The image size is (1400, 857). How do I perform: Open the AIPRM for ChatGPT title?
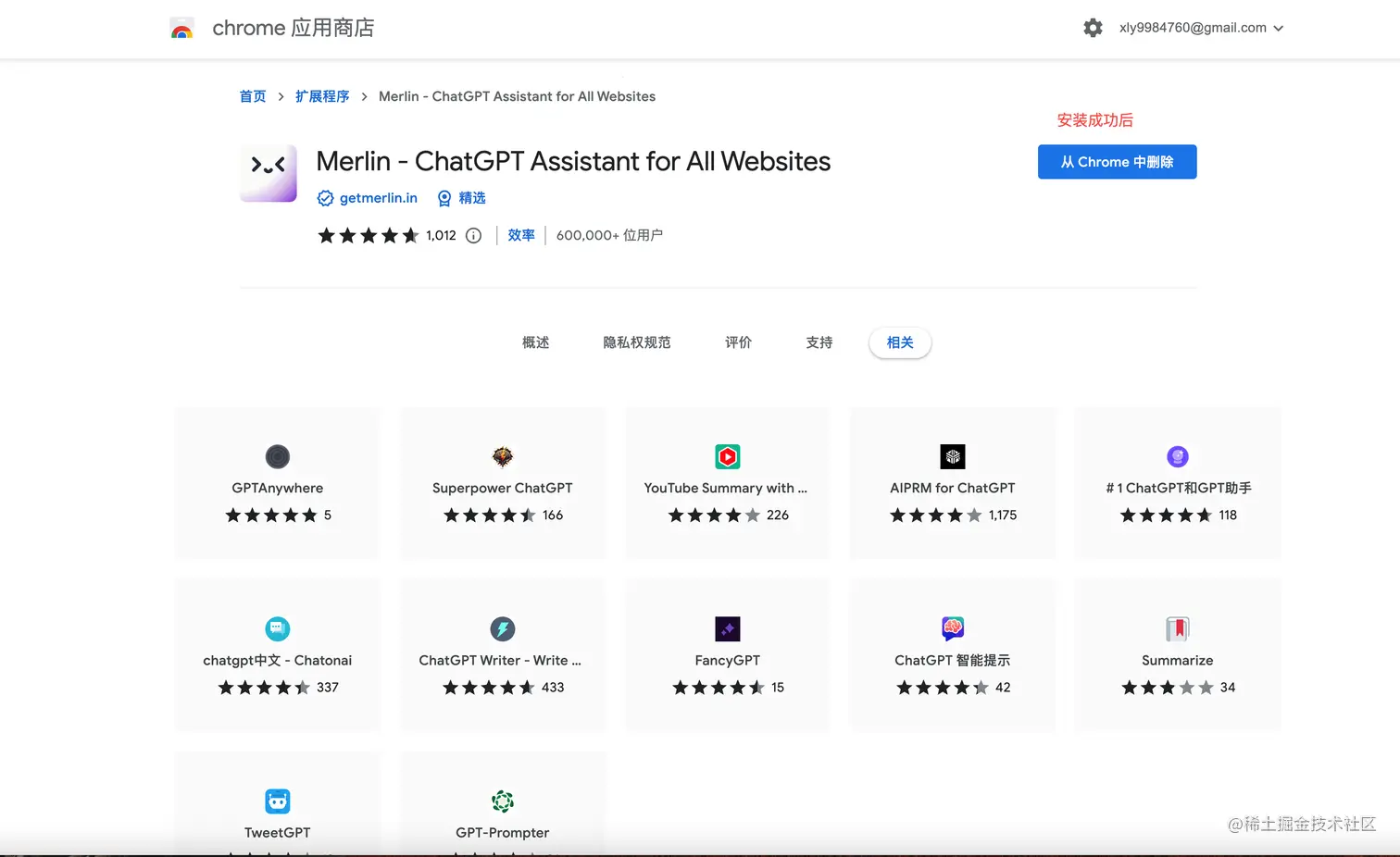click(953, 488)
